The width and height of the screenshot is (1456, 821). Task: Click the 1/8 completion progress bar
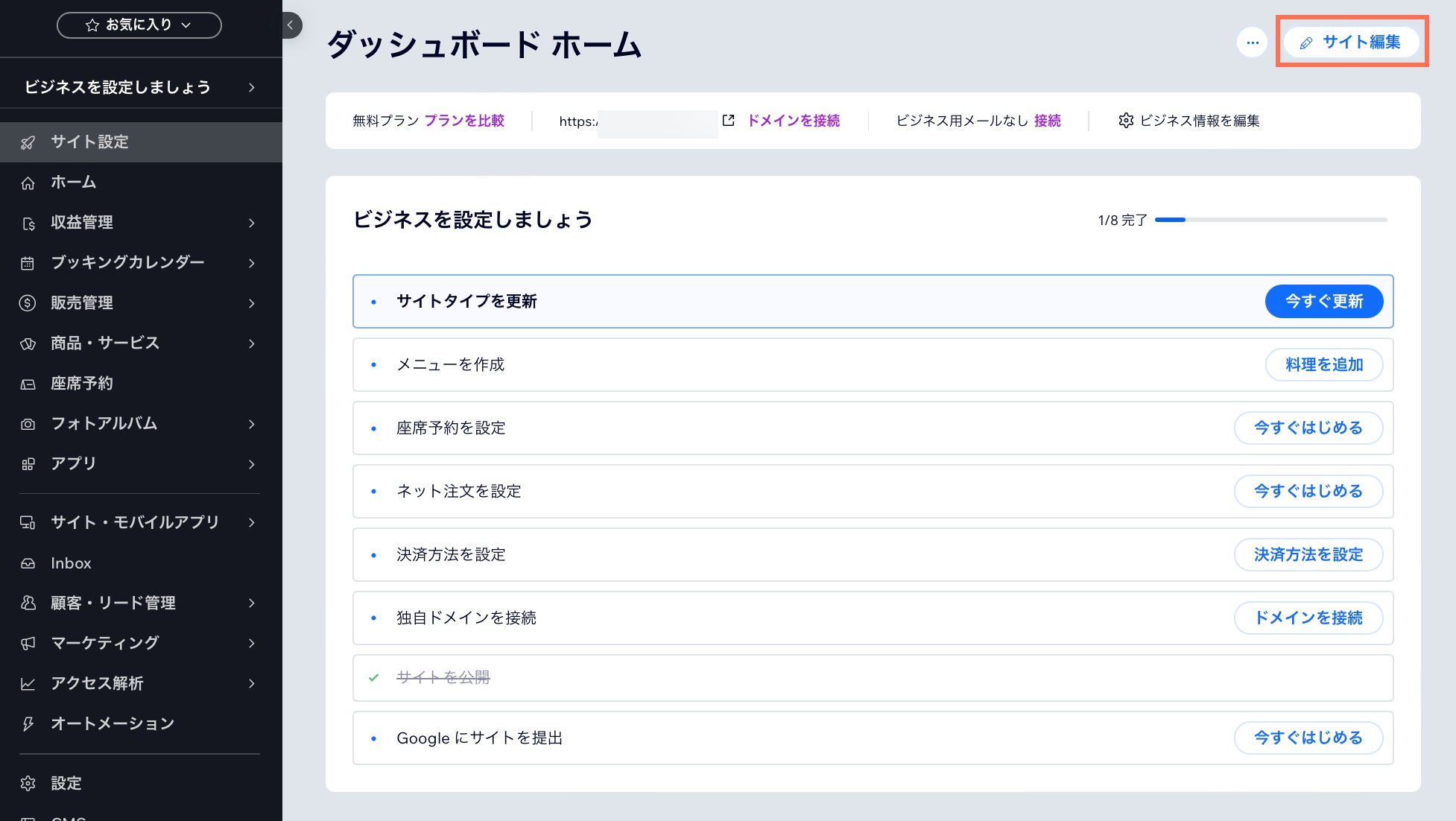pyautogui.click(x=1270, y=220)
